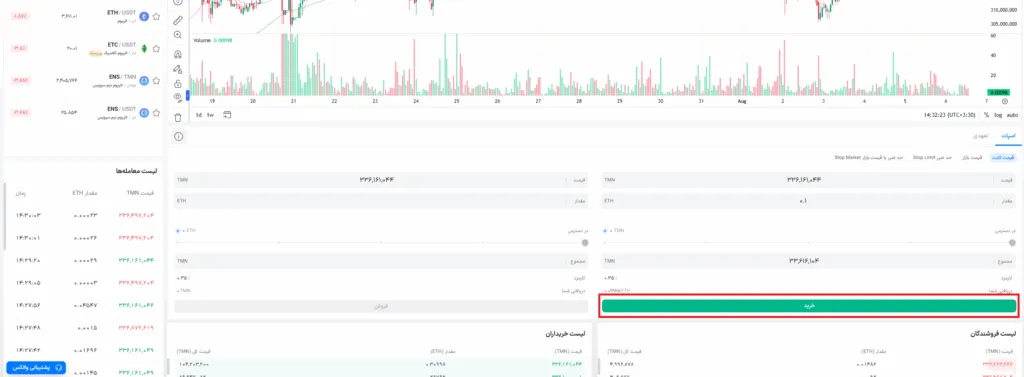Lock all drawing tools
The width and height of the screenshot is (1024, 377).
point(178,84)
